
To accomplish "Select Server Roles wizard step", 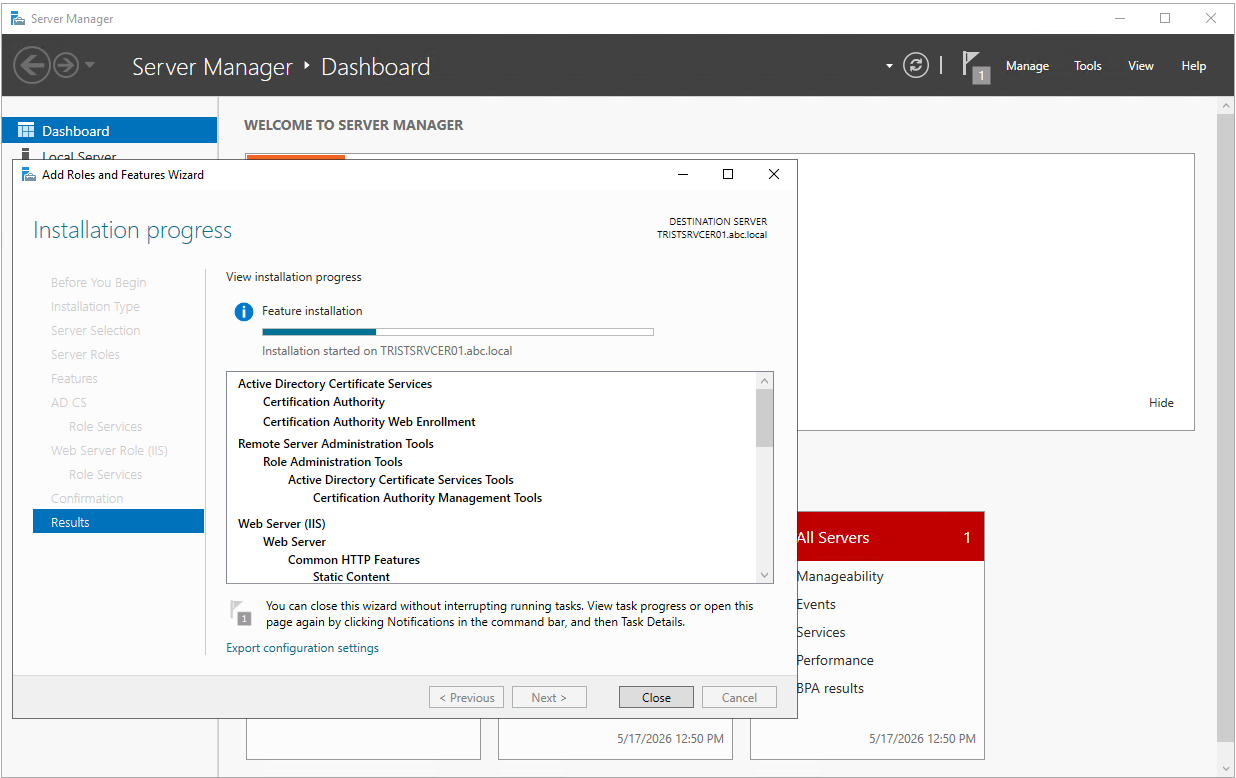I will click(85, 354).
